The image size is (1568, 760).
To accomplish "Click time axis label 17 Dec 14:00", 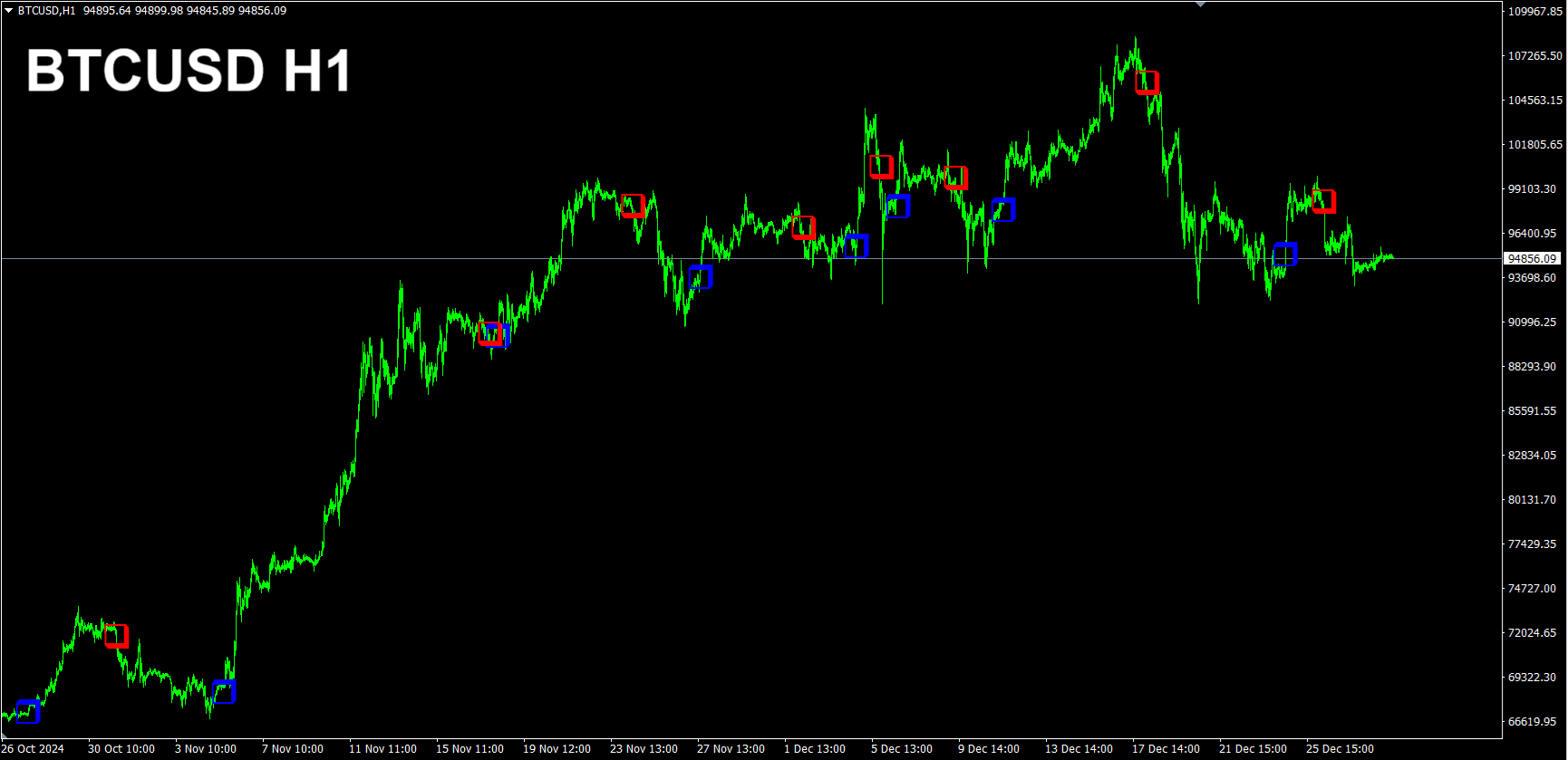I will click(1166, 749).
